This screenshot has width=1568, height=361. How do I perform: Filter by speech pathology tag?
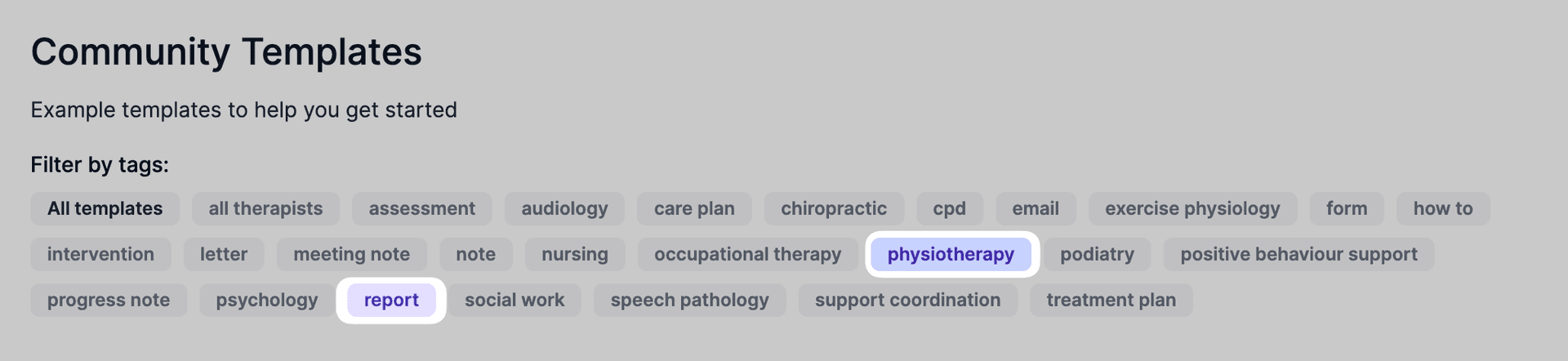[x=689, y=301]
